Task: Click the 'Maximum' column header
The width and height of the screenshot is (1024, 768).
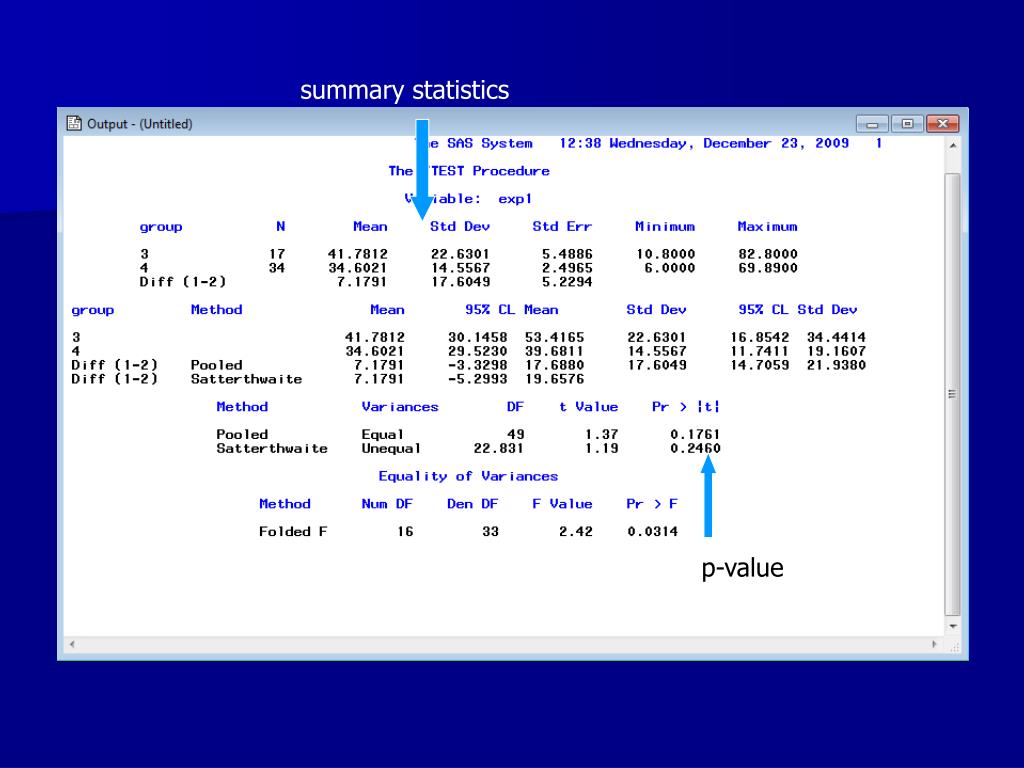Action: point(767,227)
